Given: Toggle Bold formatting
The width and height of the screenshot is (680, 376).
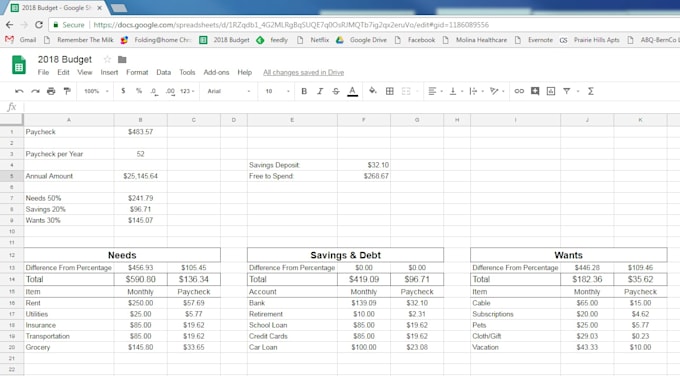Looking at the screenshot, I should tap(304, 91).
